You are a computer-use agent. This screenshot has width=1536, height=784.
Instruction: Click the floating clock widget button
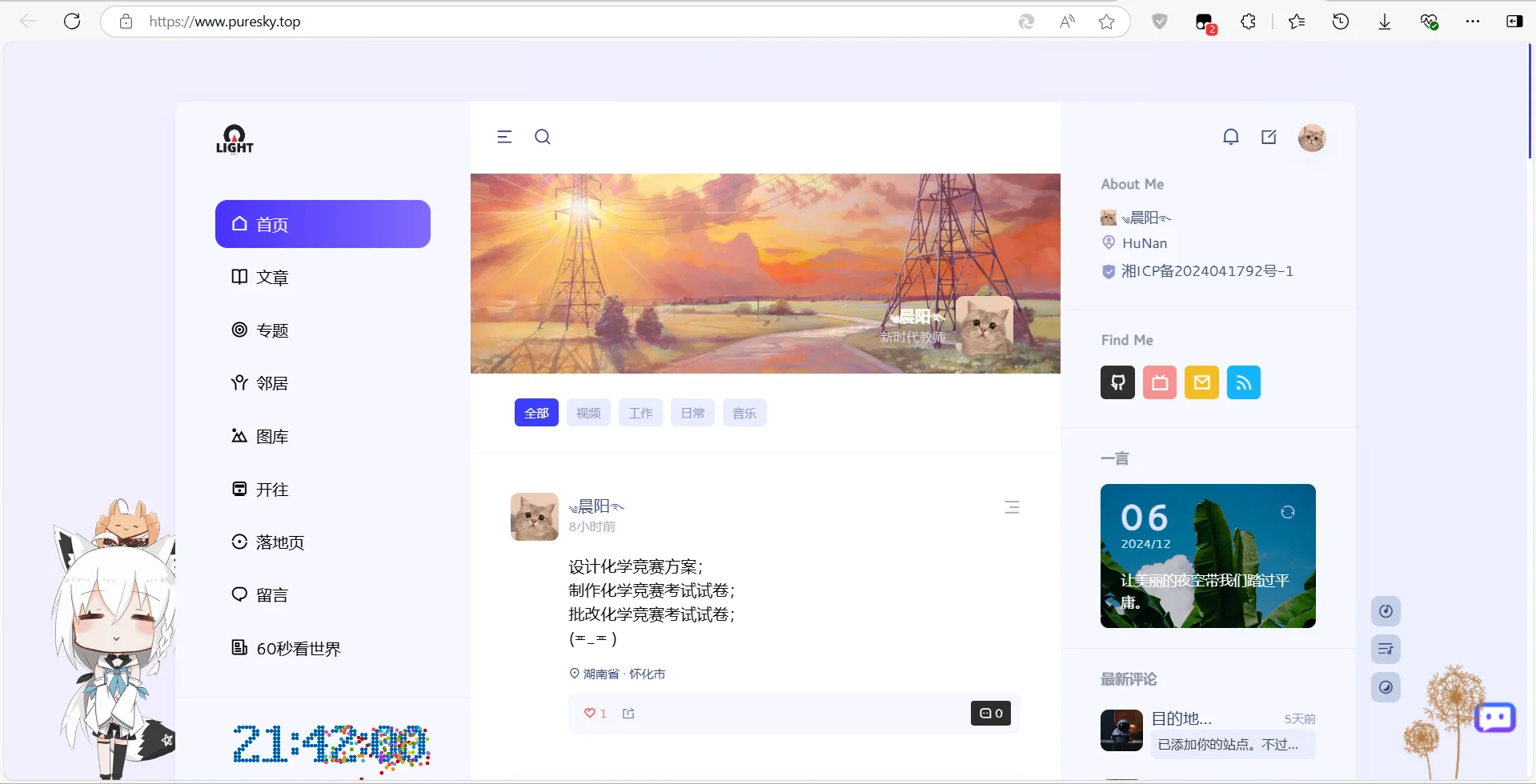(x=1386, y=611)
